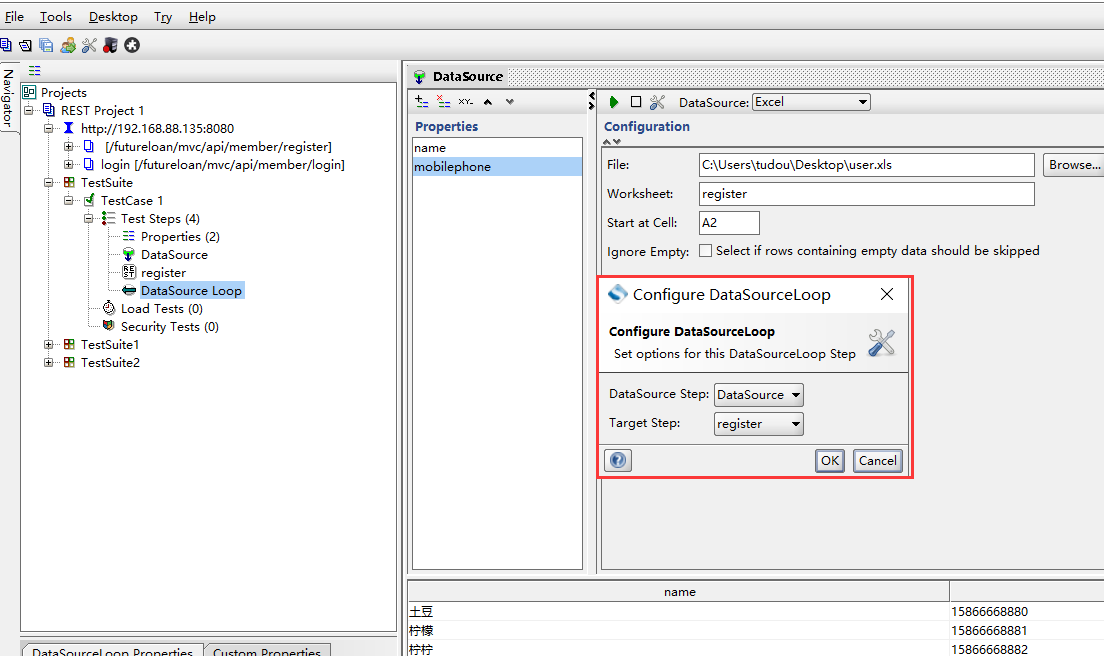Click the Worksheet input field
This screenshot has width=1104, height=656.
[866, 194]
